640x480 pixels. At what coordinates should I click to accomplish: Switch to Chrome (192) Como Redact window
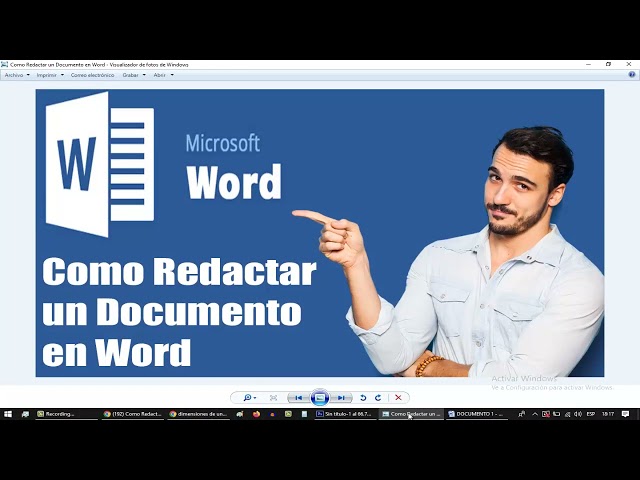[x=133, y=414]
